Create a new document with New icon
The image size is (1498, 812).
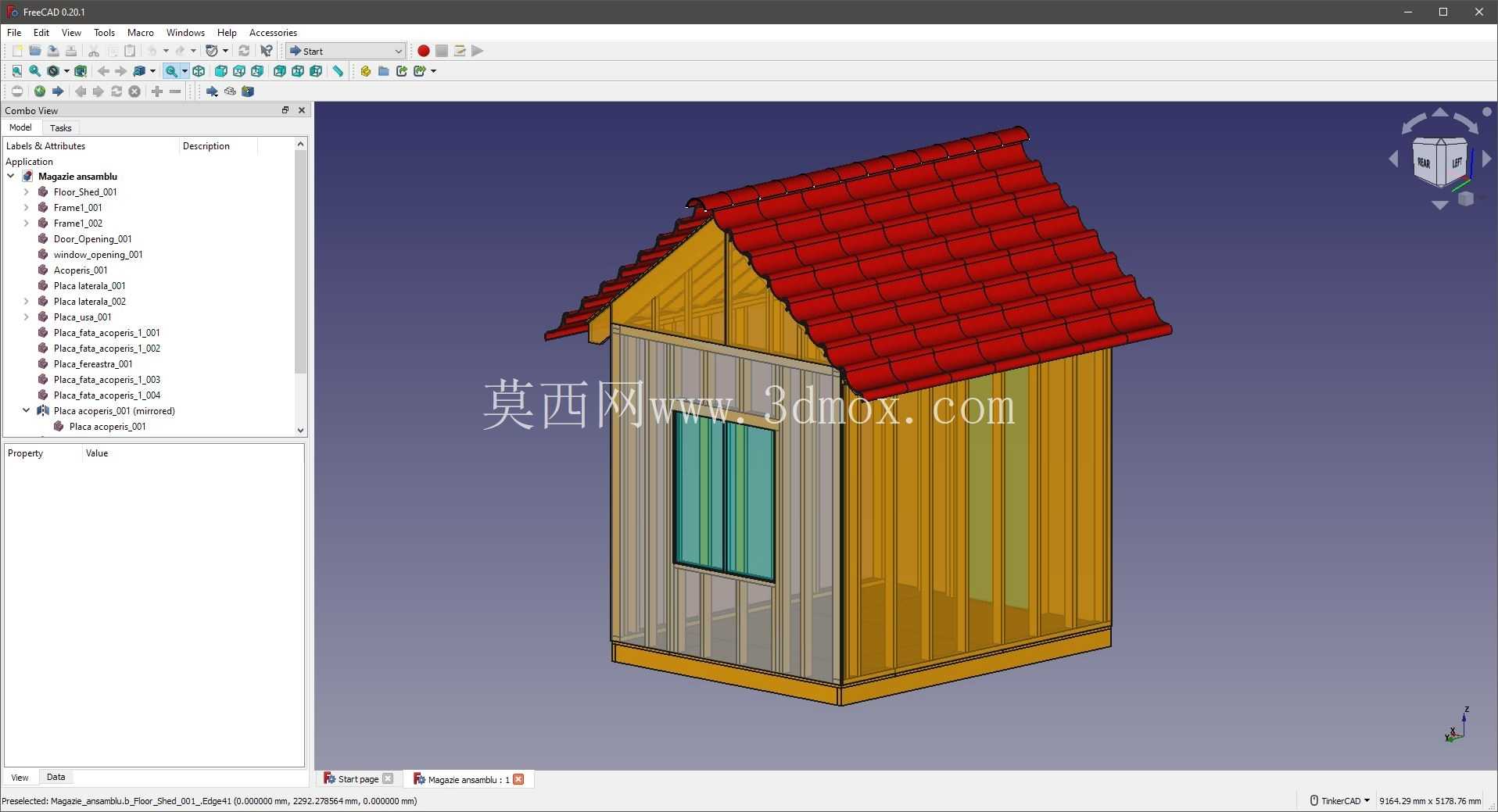point(17,51)
